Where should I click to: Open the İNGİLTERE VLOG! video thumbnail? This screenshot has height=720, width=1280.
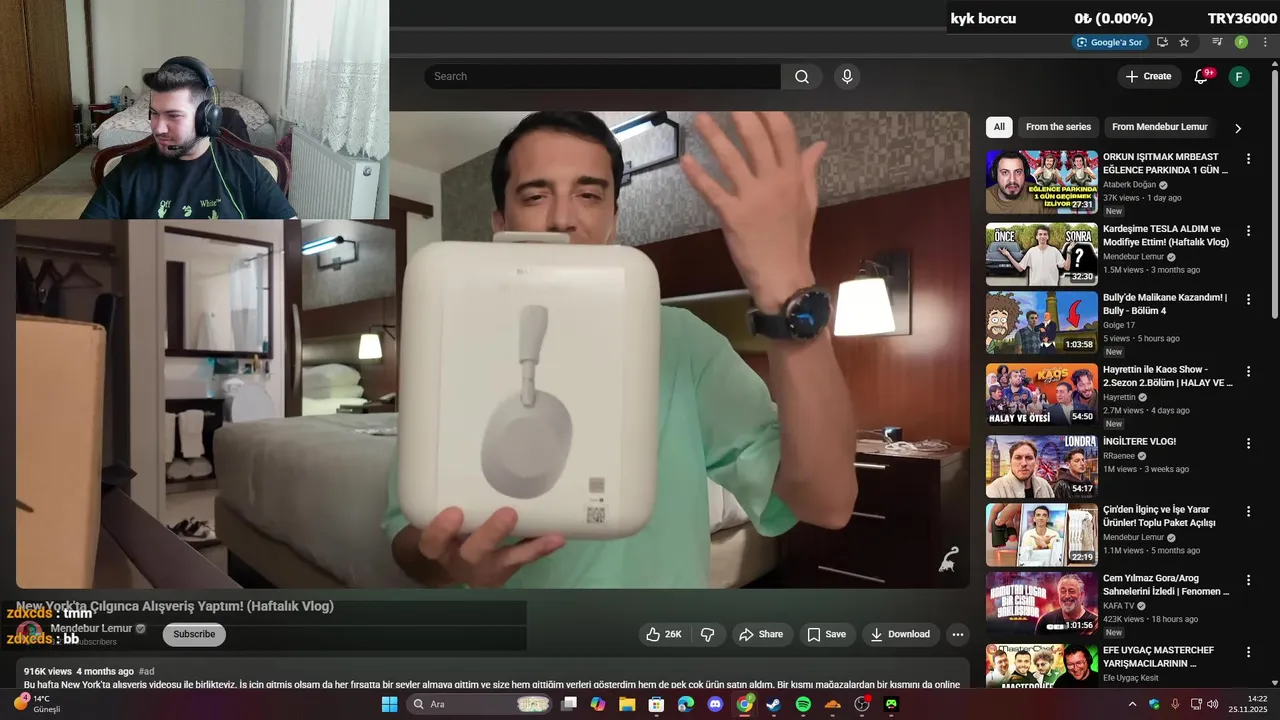(1042, 466)
